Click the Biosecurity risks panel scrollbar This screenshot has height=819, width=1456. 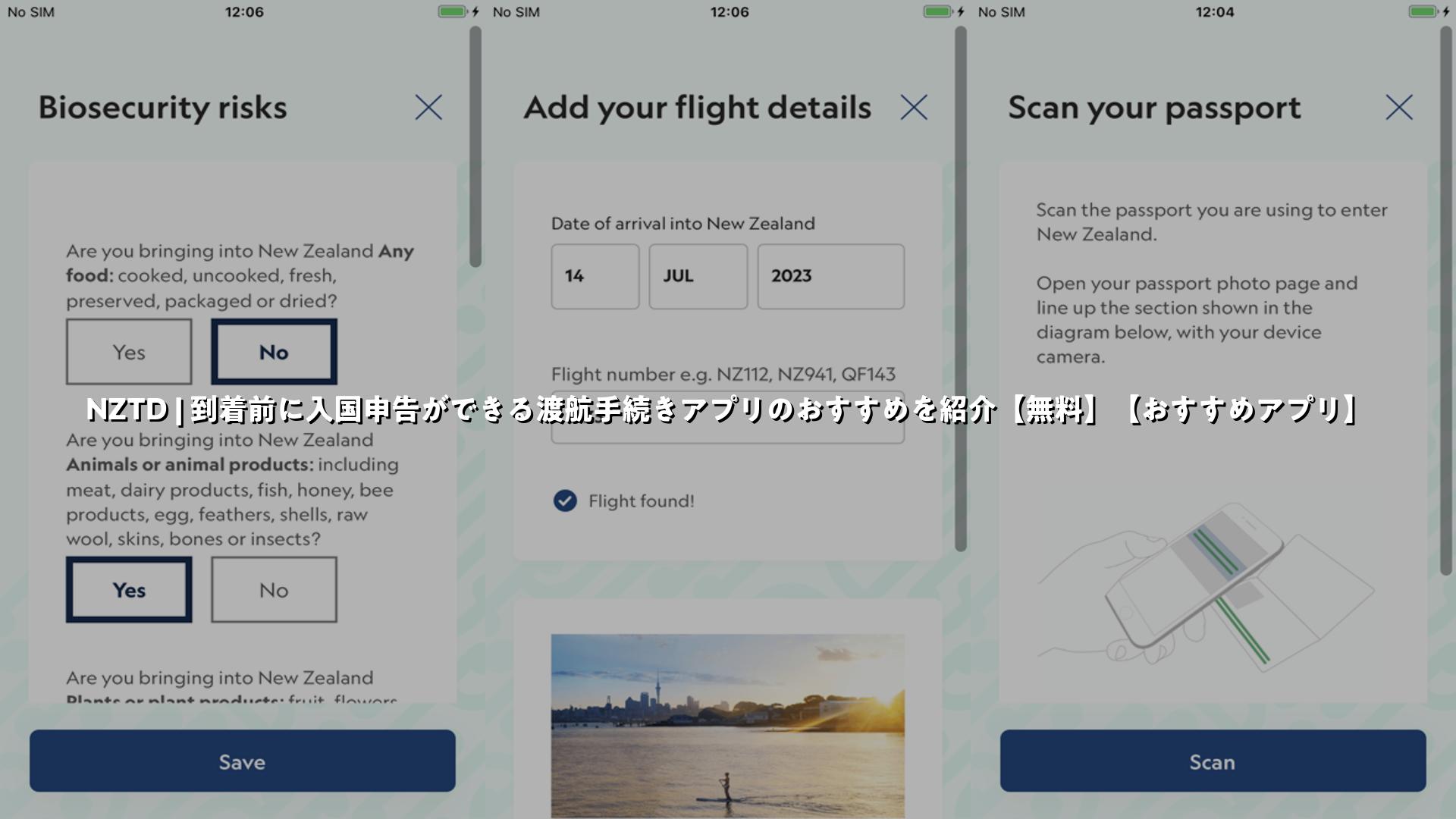(475, 147)
